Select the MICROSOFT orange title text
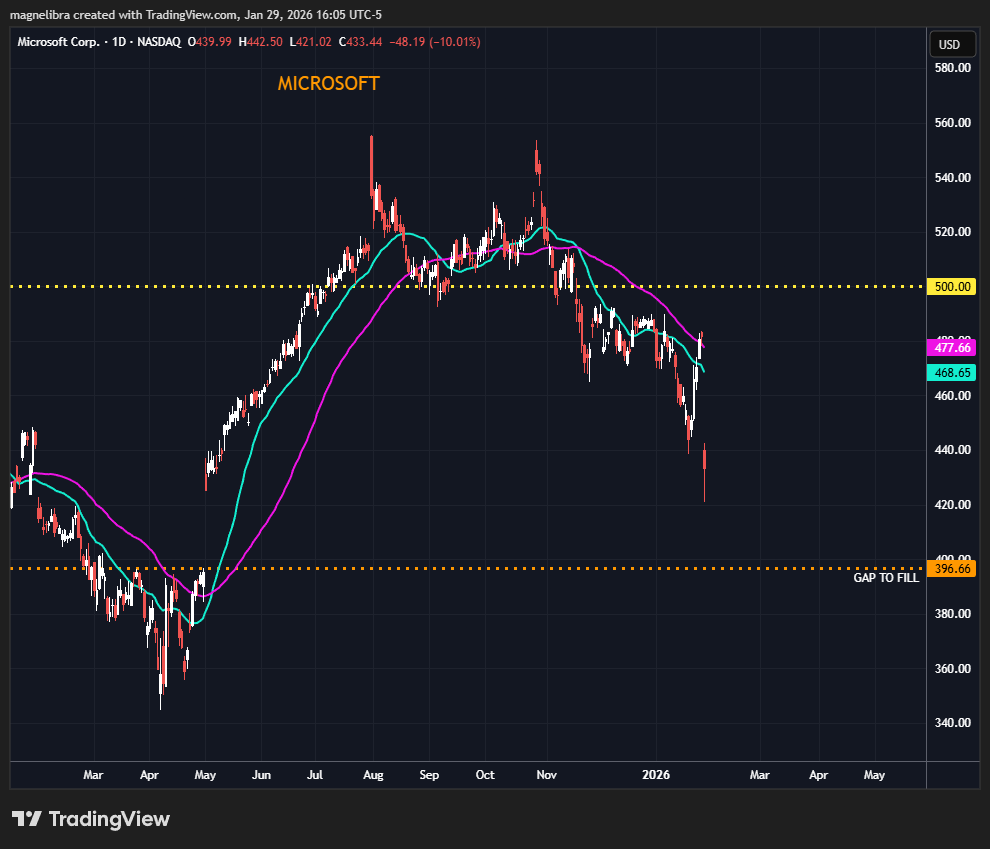The height and width of the screenshot is (849, 990). click(x=328, y=83)
